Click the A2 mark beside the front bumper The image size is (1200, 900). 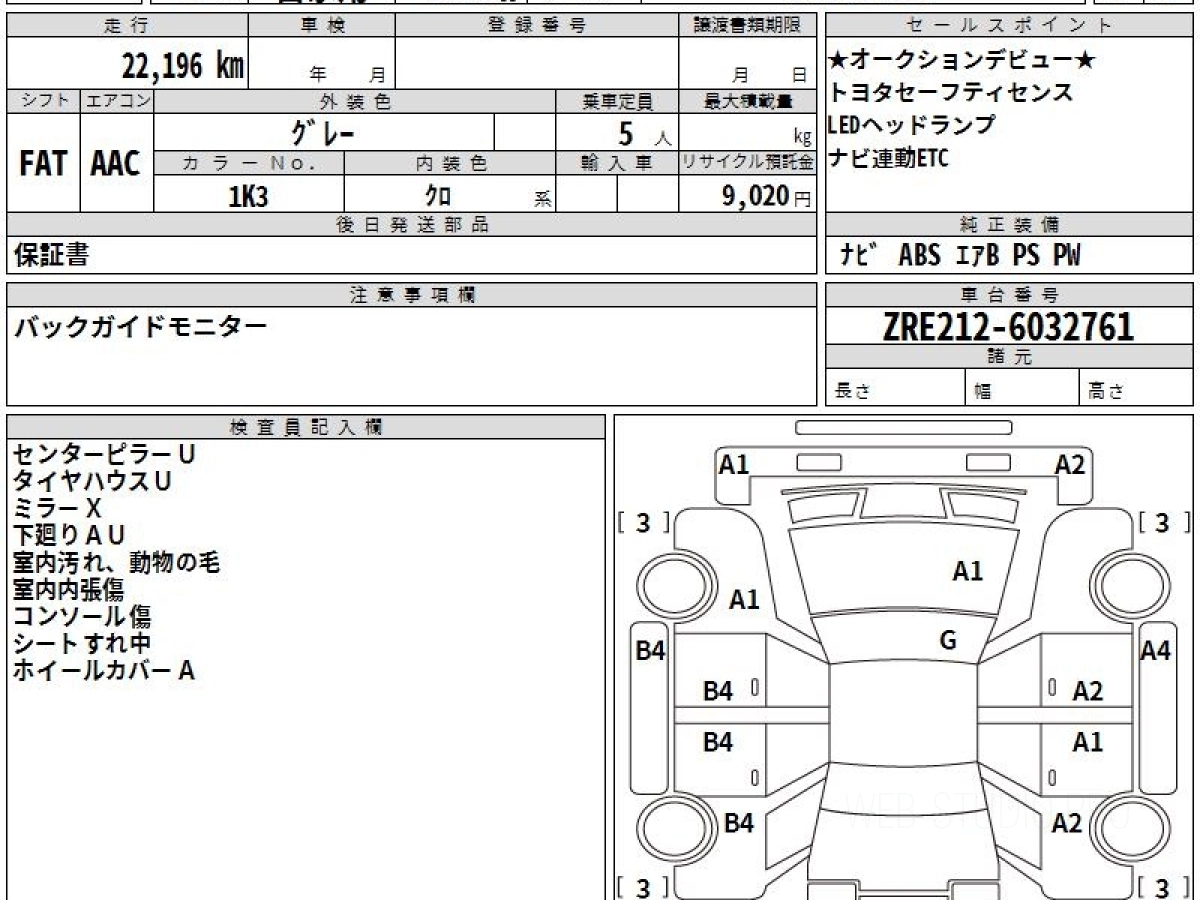pyautogui.click(x=1070, y=464)
